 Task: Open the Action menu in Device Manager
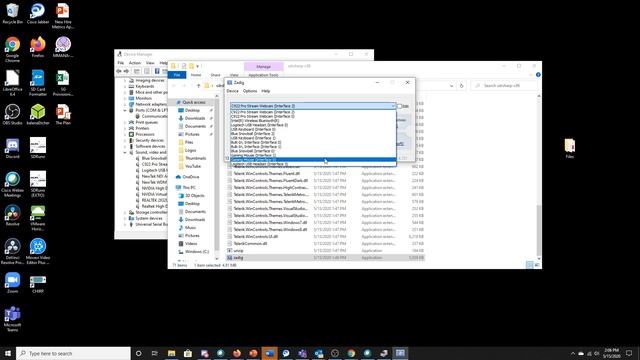pos(135,63)
